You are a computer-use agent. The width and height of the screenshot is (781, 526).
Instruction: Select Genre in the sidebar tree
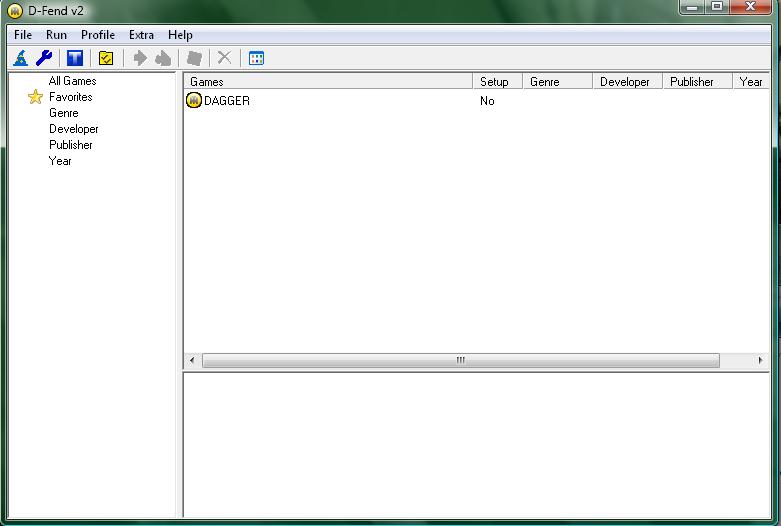(64, 113)
